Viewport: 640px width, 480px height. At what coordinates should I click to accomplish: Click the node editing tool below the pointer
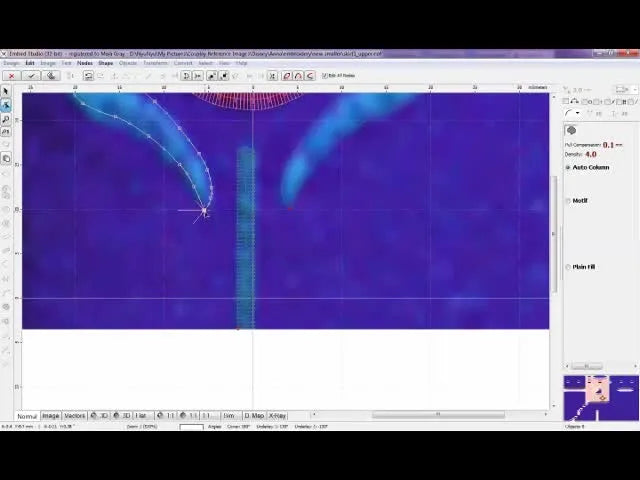(6, 105)
